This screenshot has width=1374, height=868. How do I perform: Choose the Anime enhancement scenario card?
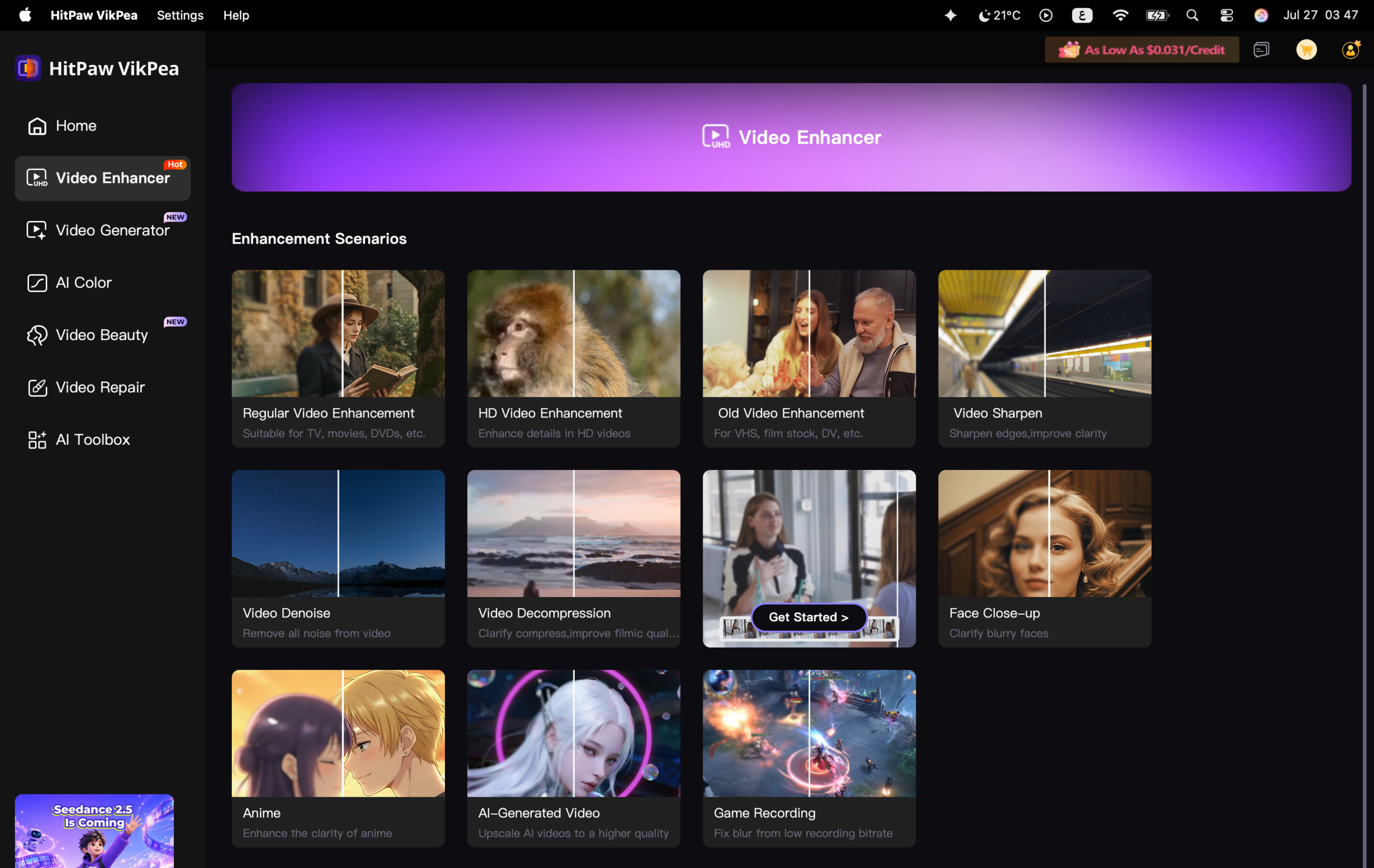tap(338, 759)
